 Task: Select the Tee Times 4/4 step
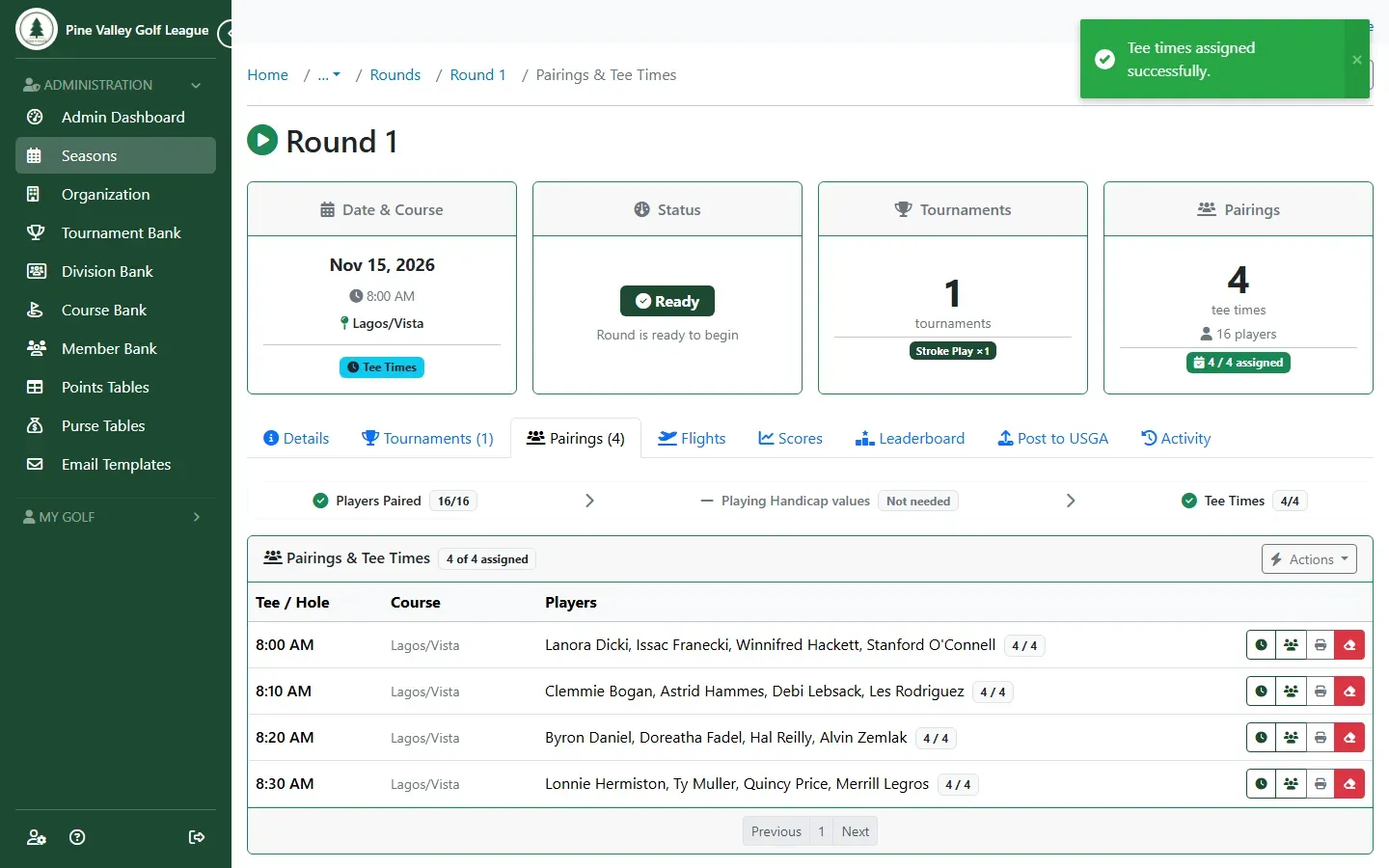(1244, 501)
